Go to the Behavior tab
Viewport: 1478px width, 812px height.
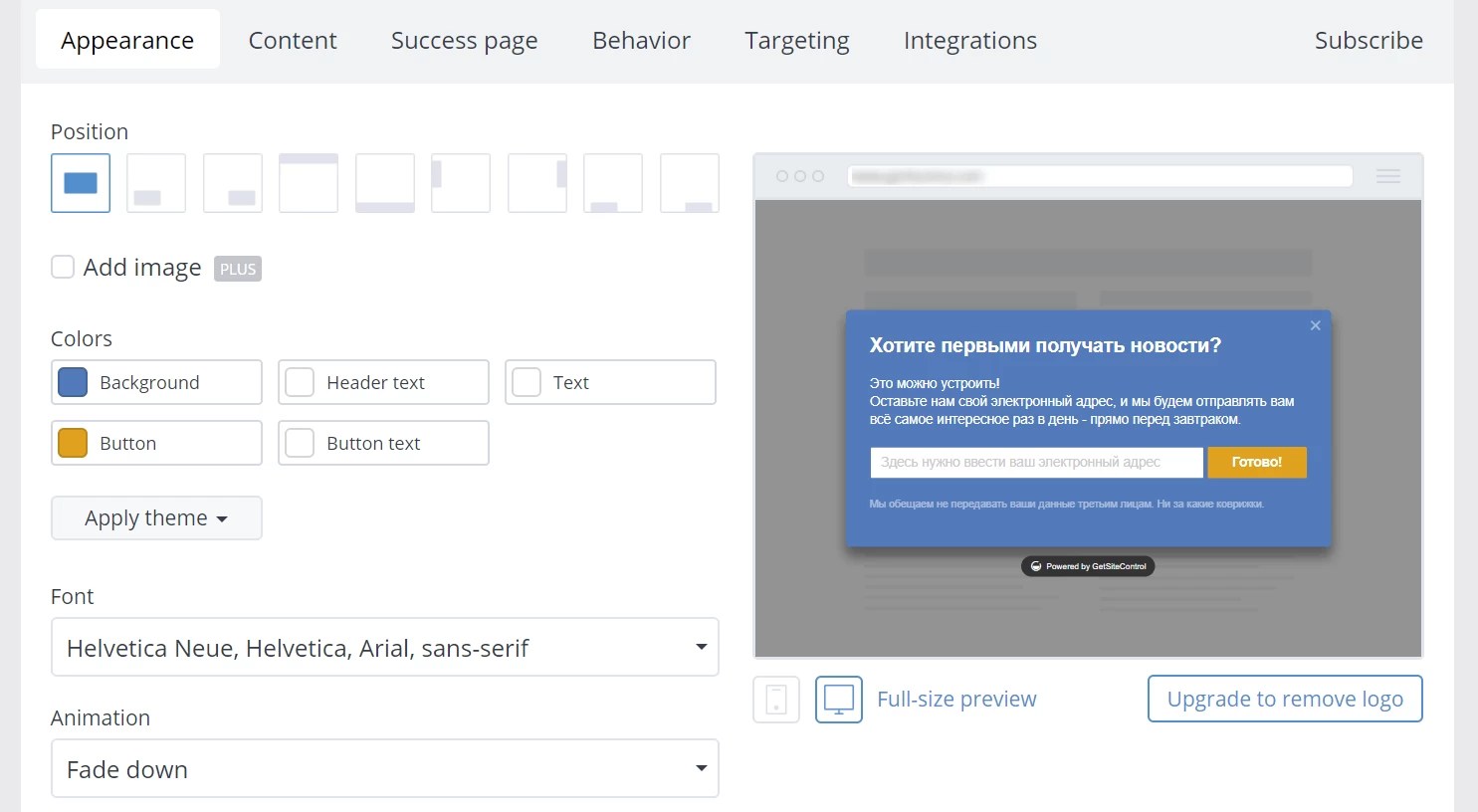641,40
